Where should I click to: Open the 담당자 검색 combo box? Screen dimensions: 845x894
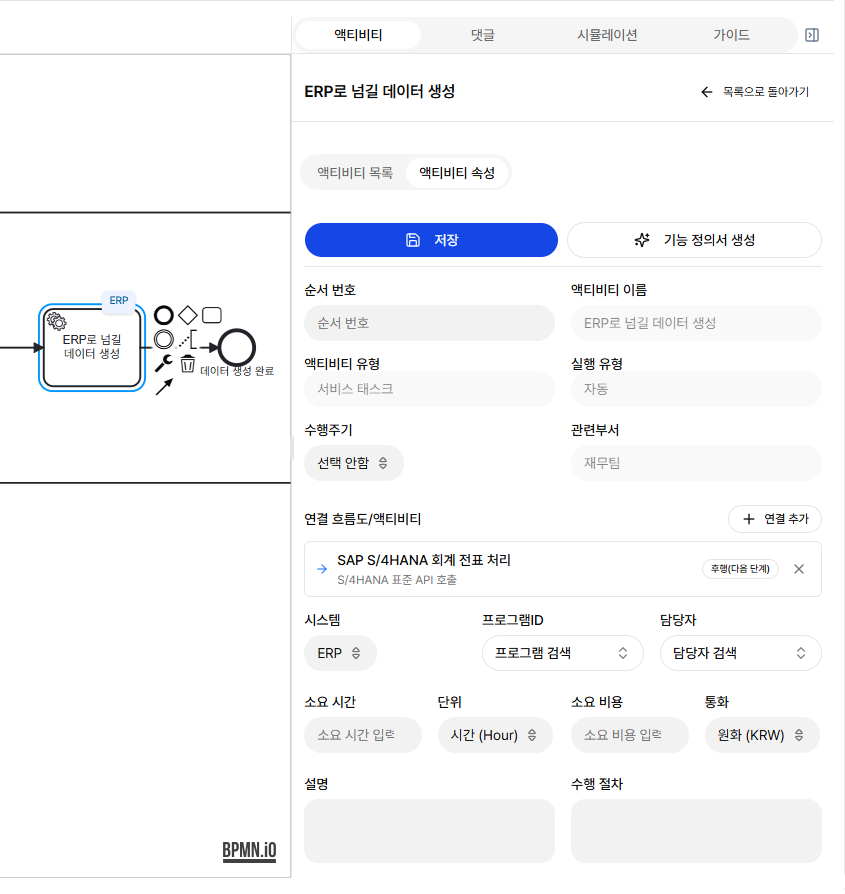[x=740, y=653]
